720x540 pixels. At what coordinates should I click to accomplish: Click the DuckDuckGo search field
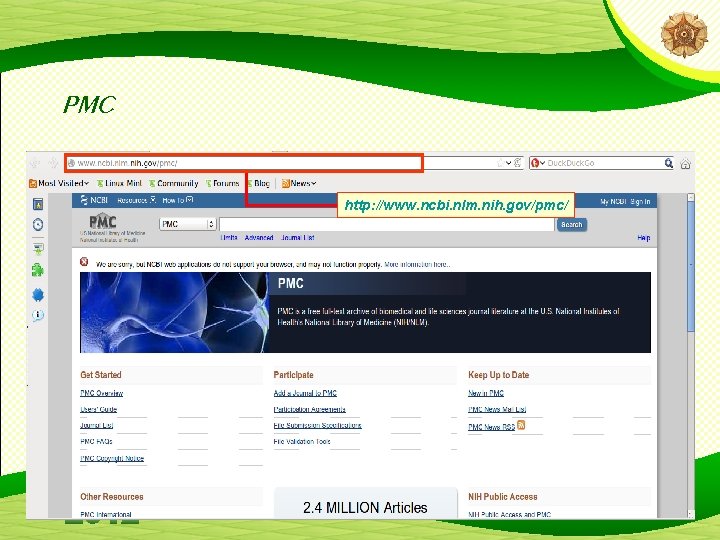(x=604, y=163)
